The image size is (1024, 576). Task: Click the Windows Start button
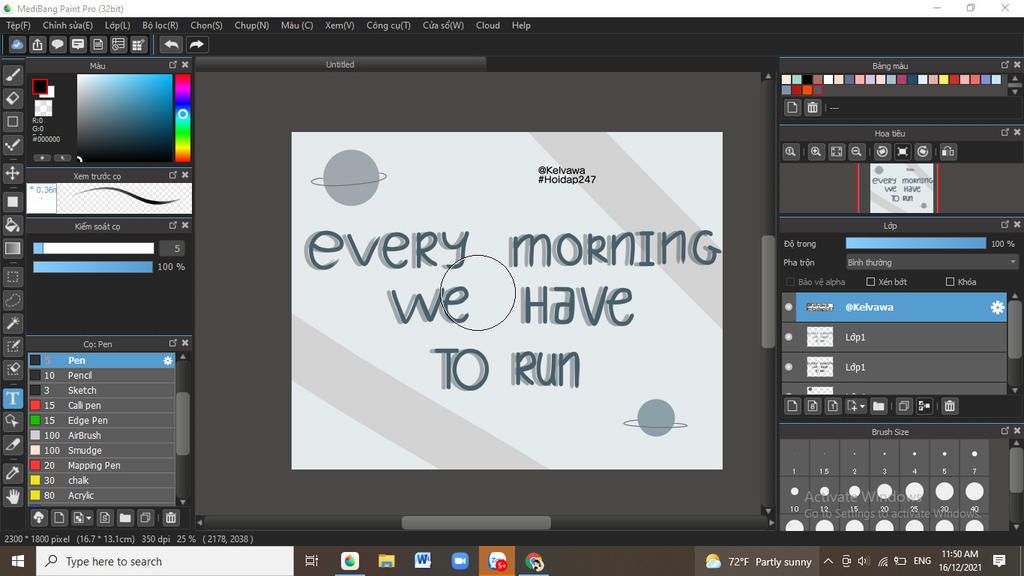click(18, 561)
